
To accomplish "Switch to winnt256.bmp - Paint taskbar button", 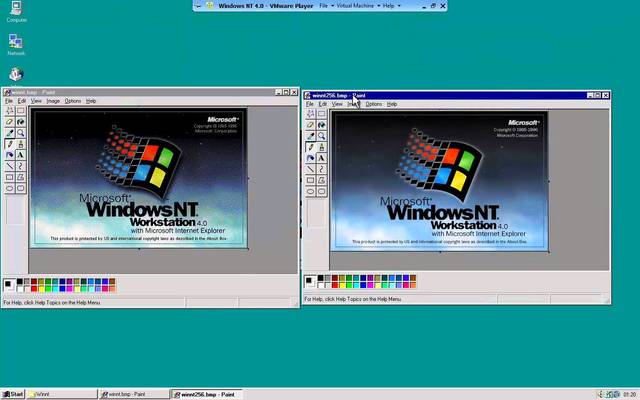I will point(207,394).
